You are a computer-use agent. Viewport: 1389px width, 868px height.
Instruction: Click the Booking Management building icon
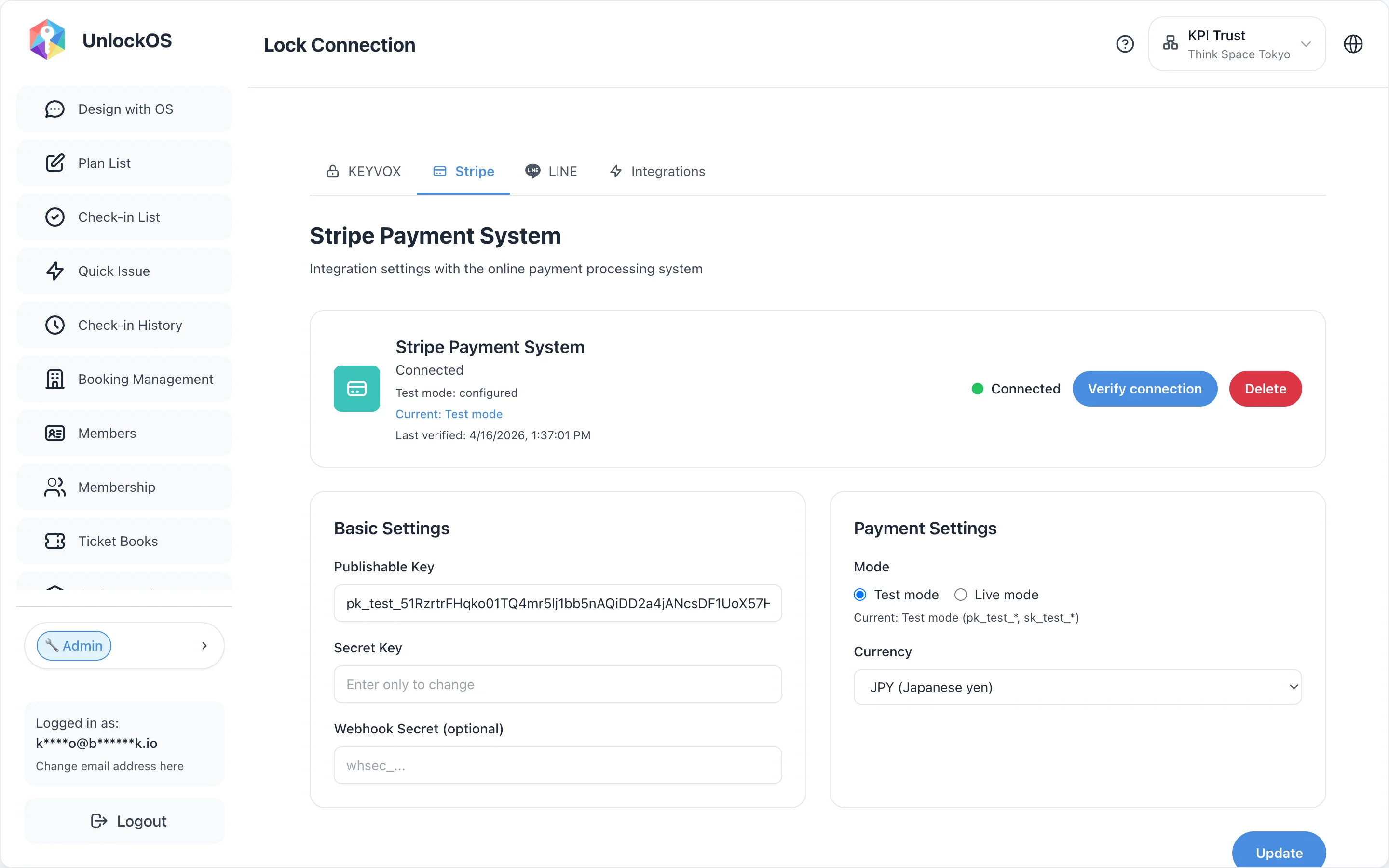(54, 379)
